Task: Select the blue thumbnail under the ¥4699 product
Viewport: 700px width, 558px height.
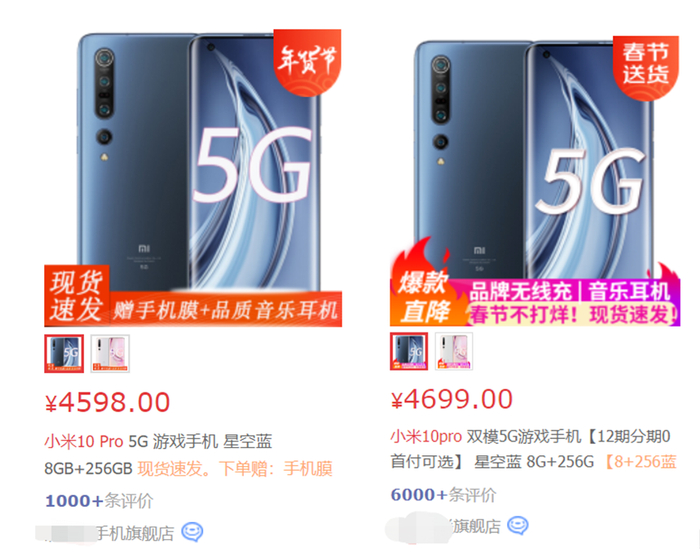Action: point(409,351)
